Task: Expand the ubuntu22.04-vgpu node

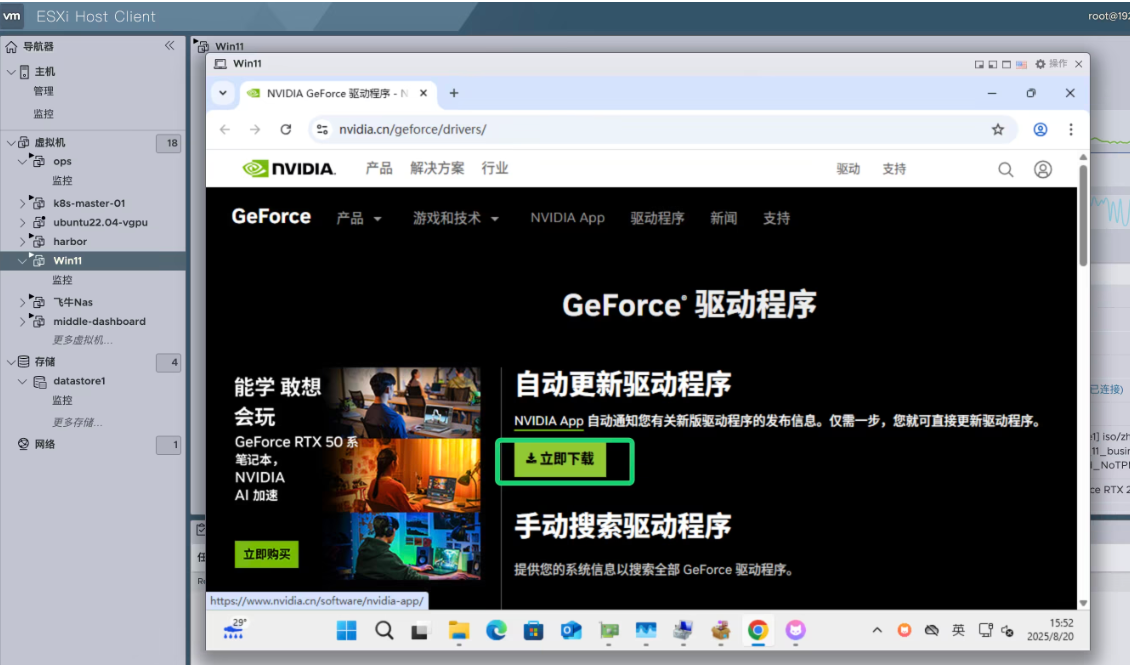Action: tap(22, 223)
